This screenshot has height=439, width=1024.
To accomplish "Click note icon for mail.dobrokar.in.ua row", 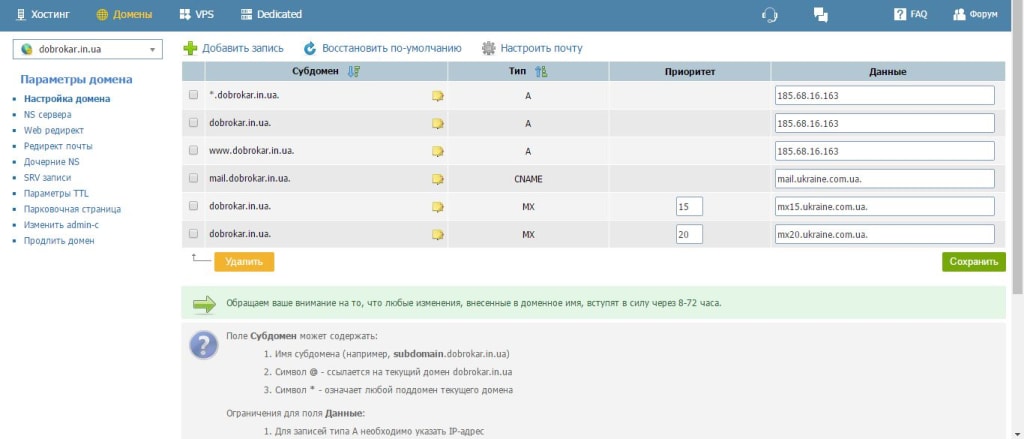I will point(438,178).
